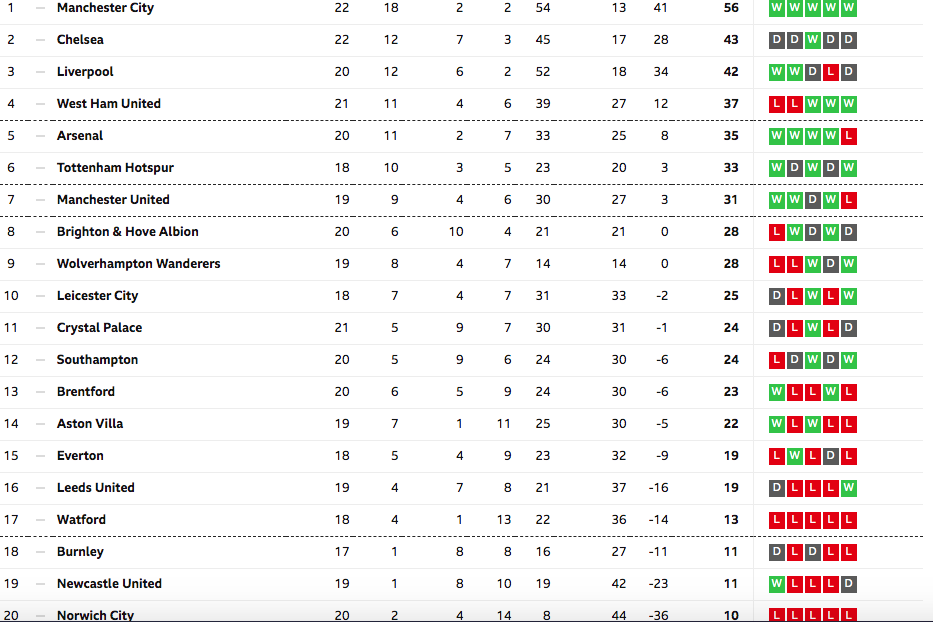Viewport: 933px width, 622px height.
Task: Click Everton's green W form badge
Action: 794,456
